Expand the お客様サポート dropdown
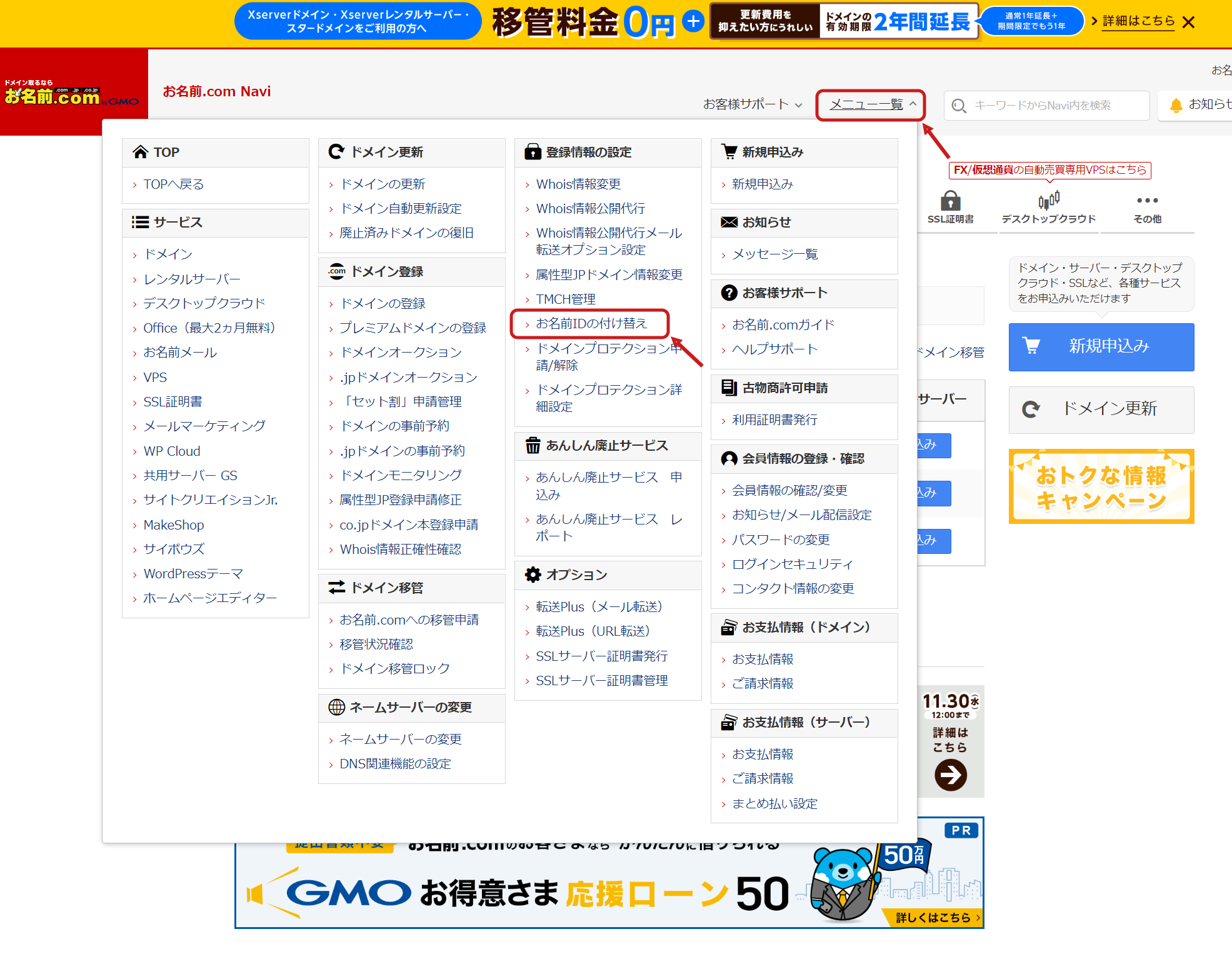 click(x=752, y=104)
